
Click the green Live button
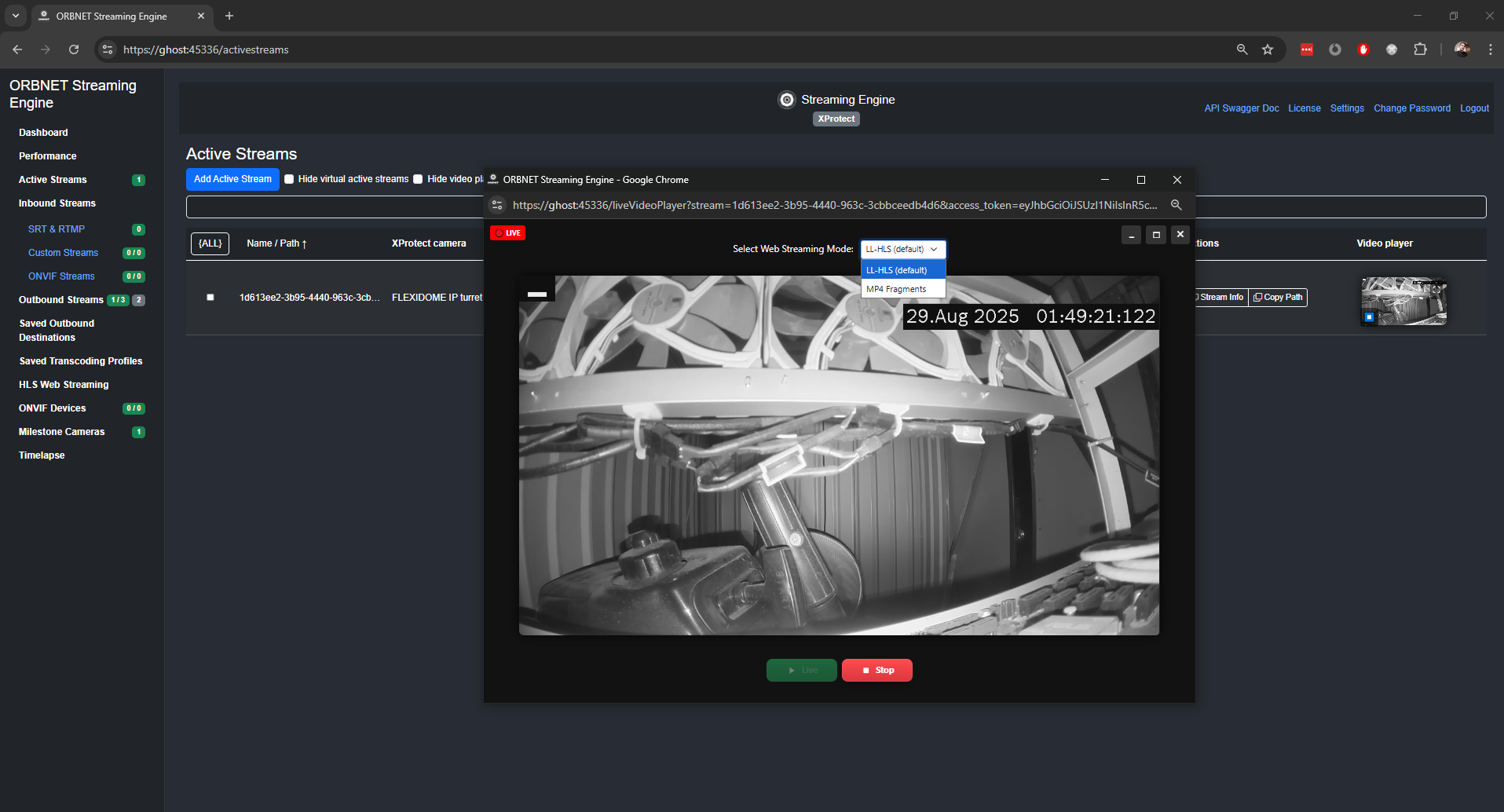(x=801, y=670)
